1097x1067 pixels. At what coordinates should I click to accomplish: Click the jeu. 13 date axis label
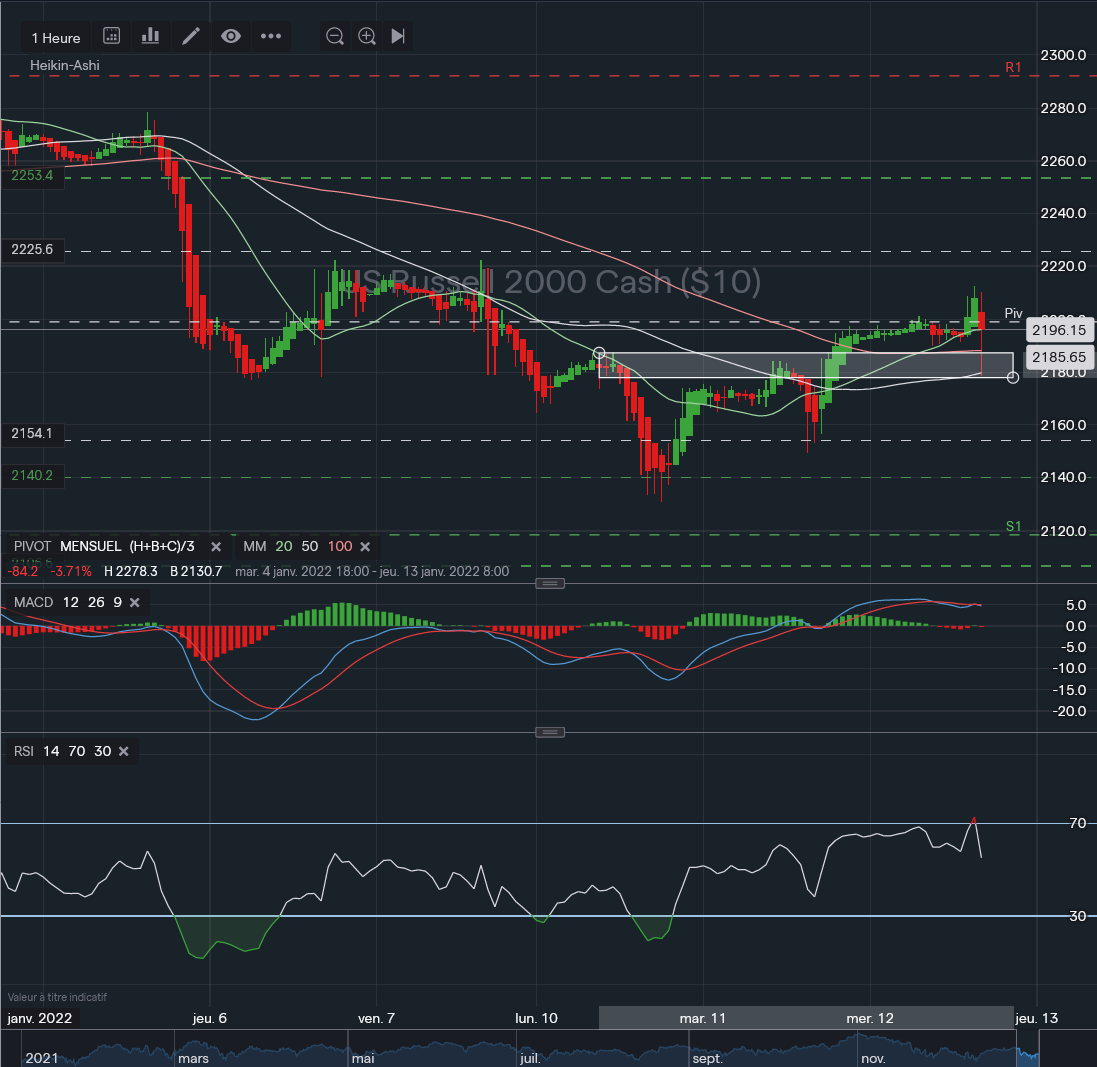pos(1037,1018)
